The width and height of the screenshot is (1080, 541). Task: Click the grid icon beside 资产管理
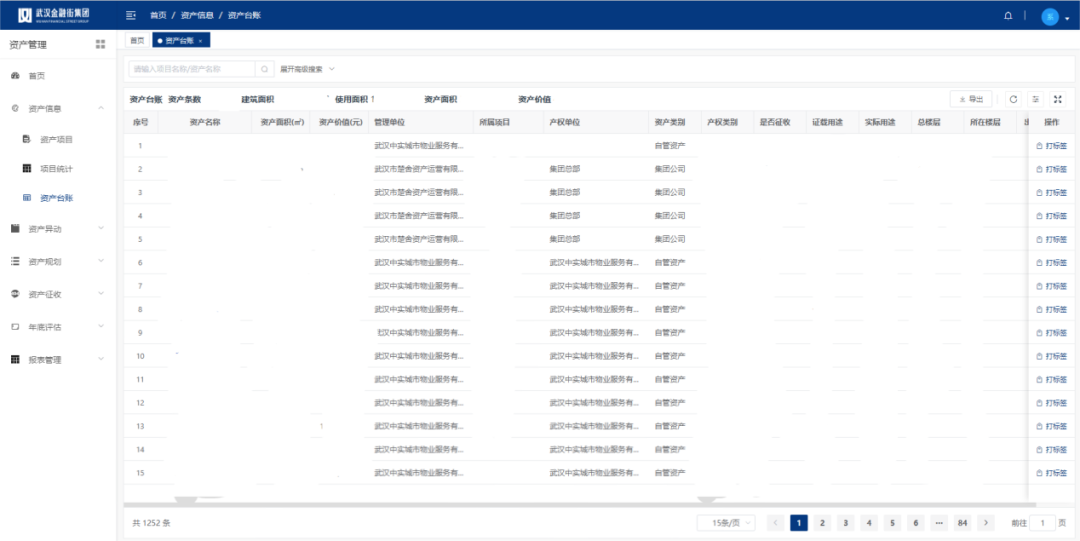101,44
